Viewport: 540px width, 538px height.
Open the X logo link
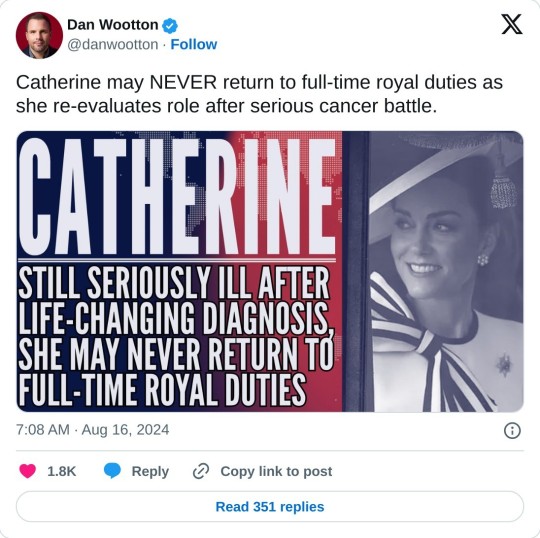coord(512,24)
